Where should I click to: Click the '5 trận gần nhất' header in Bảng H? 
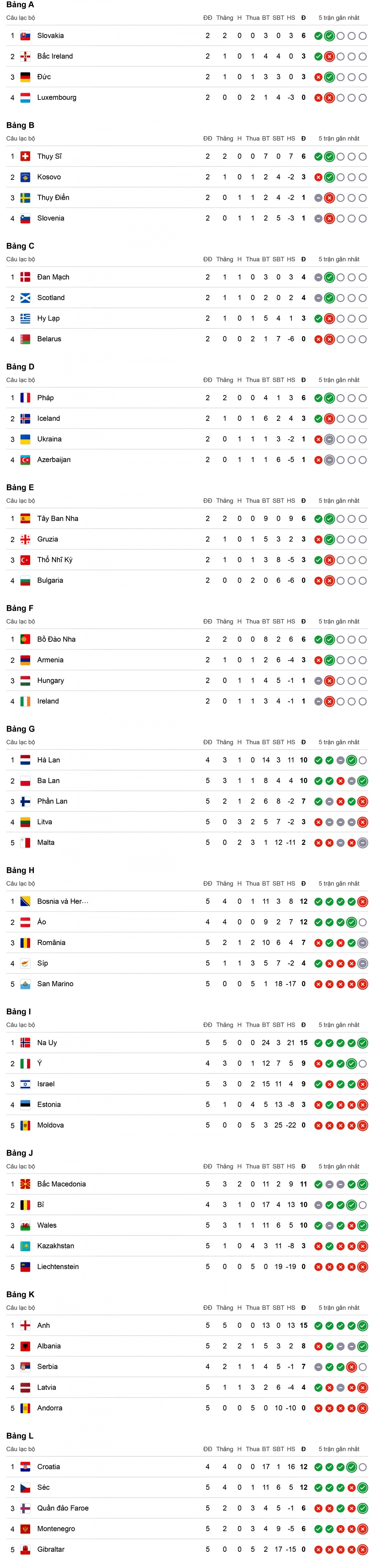click(339, 884)
